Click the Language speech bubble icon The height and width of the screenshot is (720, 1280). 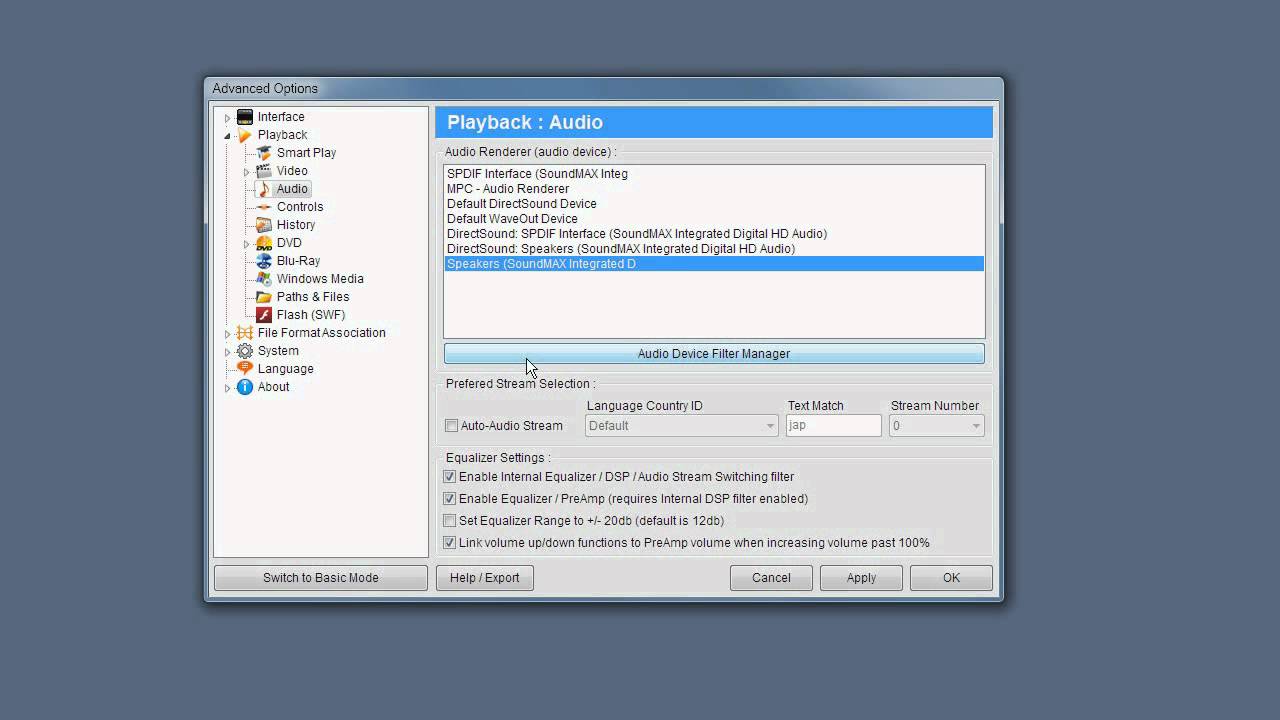click(245, 369)
